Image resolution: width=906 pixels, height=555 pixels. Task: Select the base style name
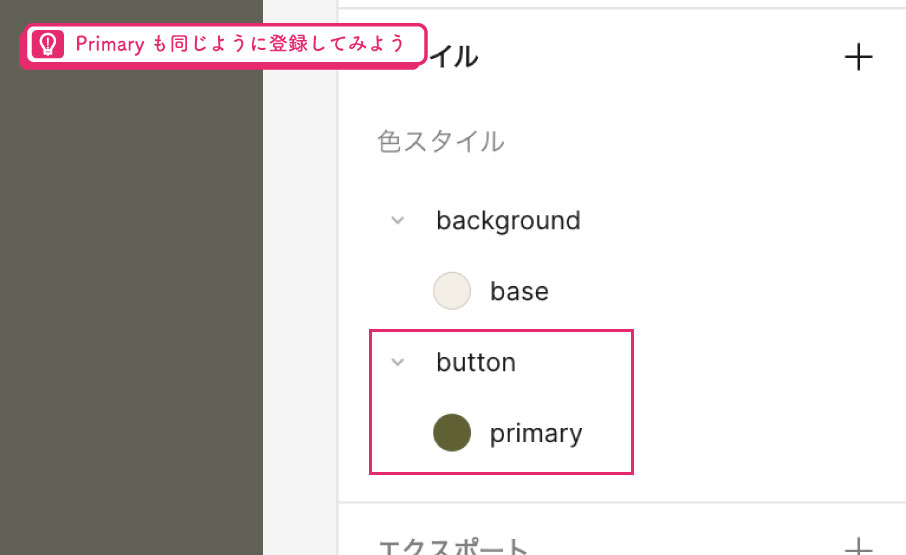tap(519, 291)
